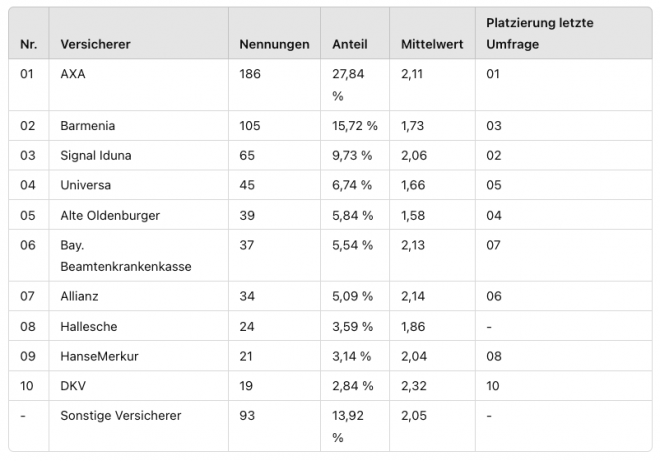Select the Signal Iduna cell
The width and height of the screenshot is (660, 461).
[x=96, y=156]
